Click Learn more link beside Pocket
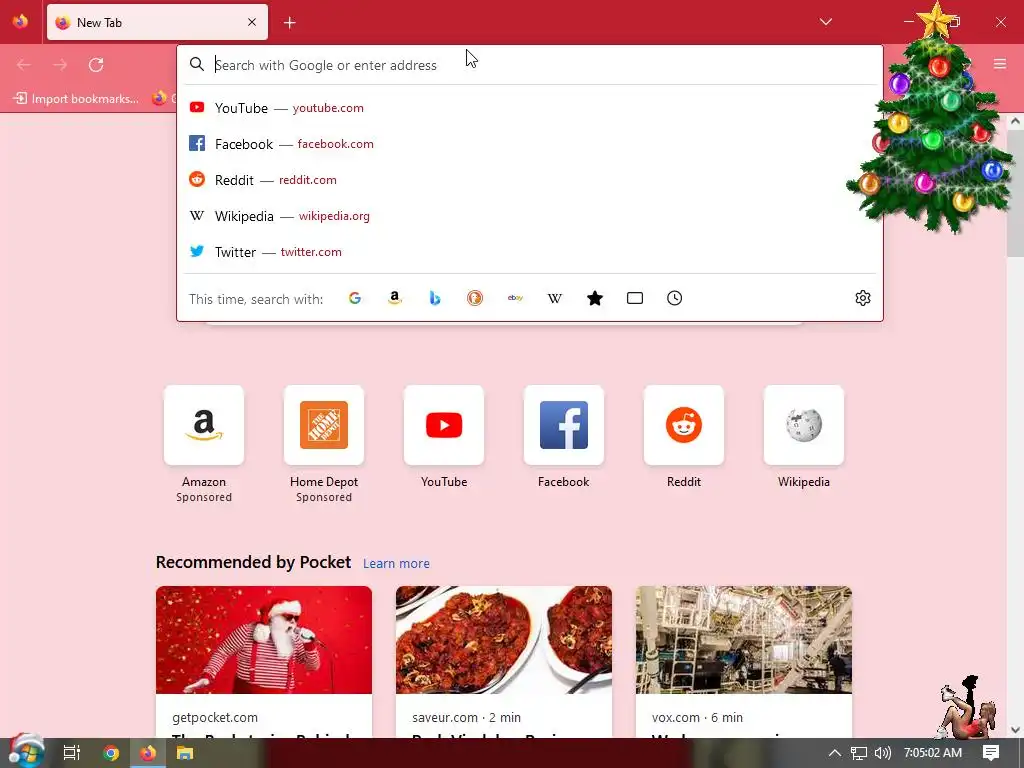 (396, 563)
